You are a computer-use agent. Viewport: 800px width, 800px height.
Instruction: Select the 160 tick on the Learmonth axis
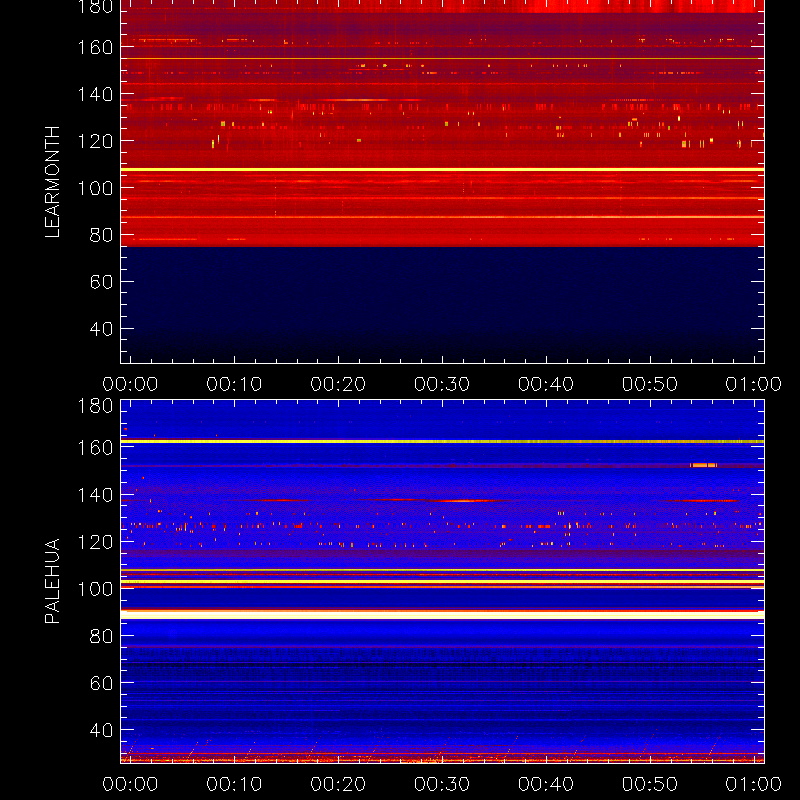tap(95, 47)
